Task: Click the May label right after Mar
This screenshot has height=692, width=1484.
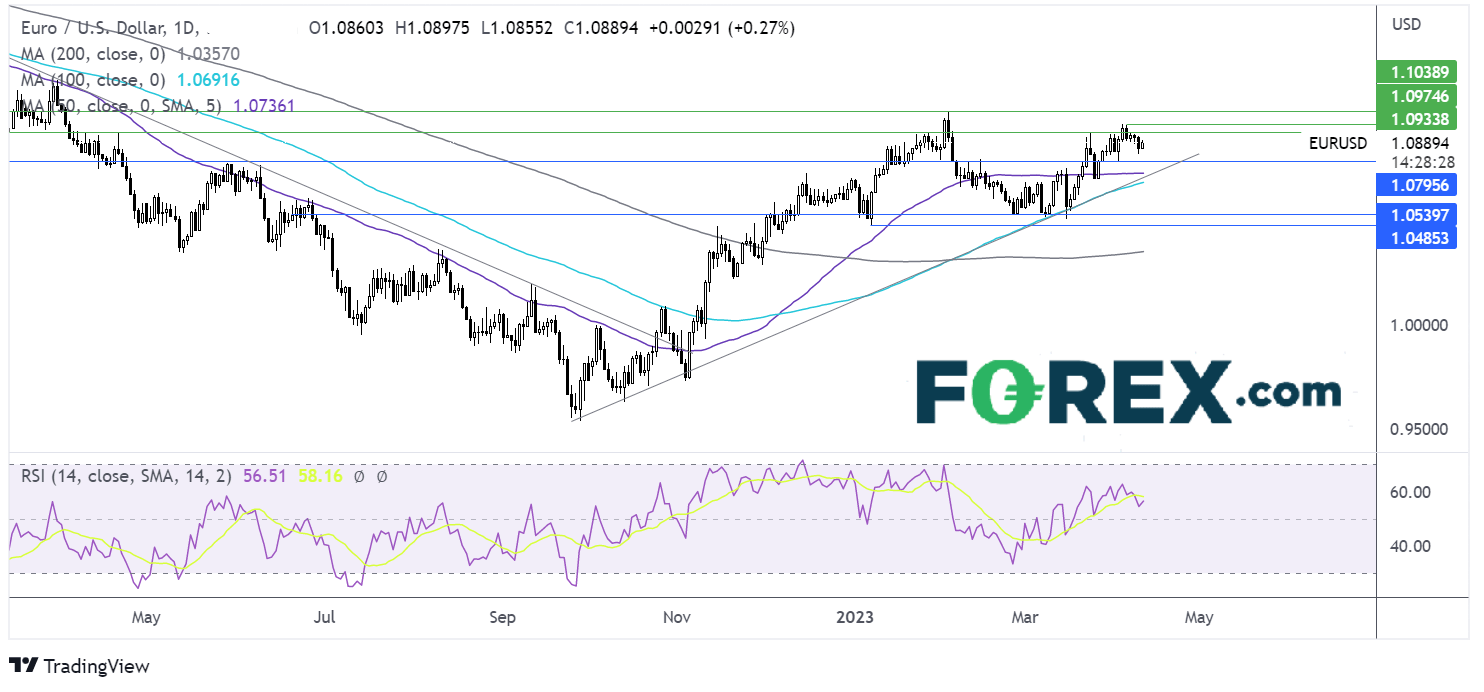Action: pyautogui.click(x=1198, y=618)
